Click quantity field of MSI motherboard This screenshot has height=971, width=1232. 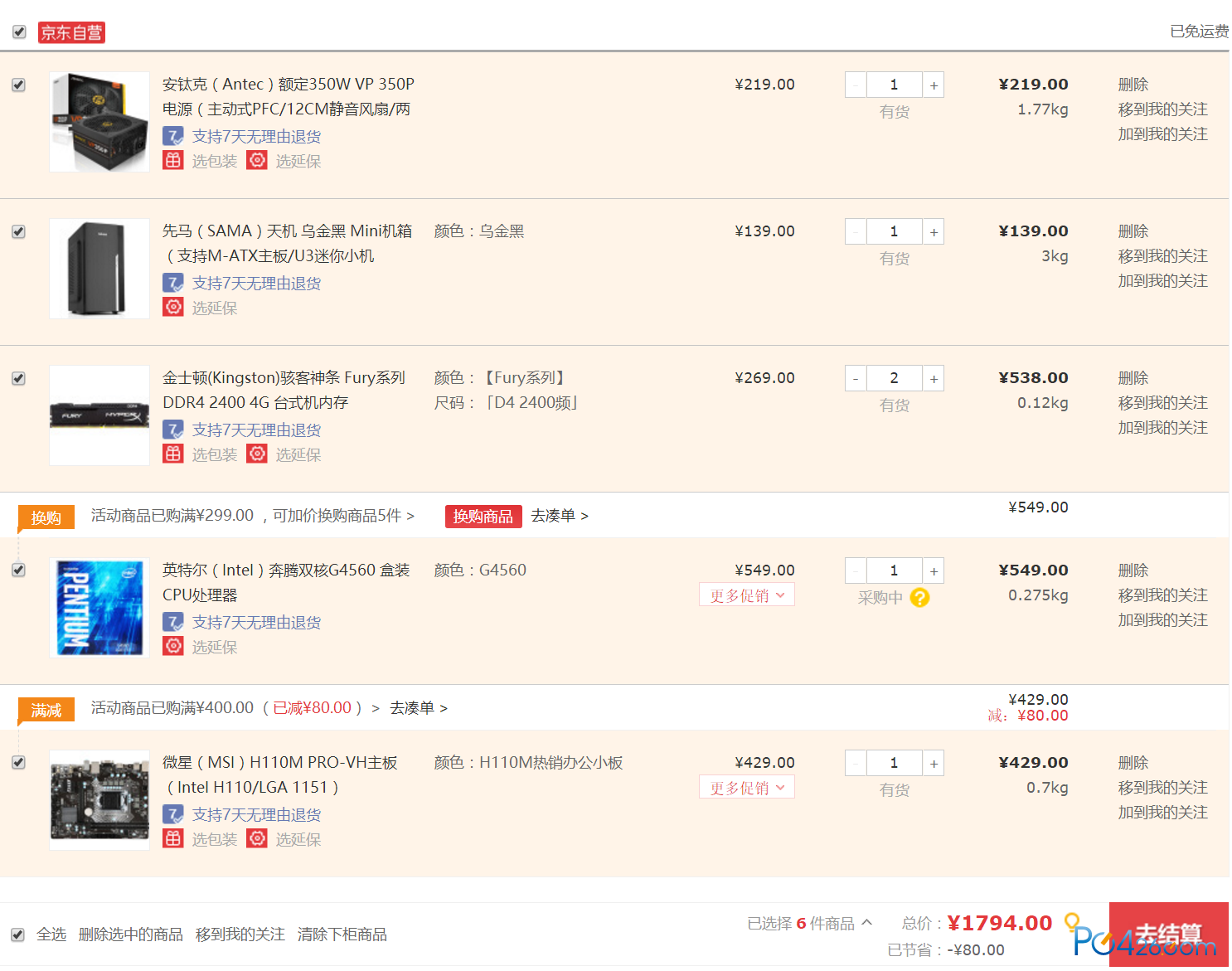click(895, 763)
